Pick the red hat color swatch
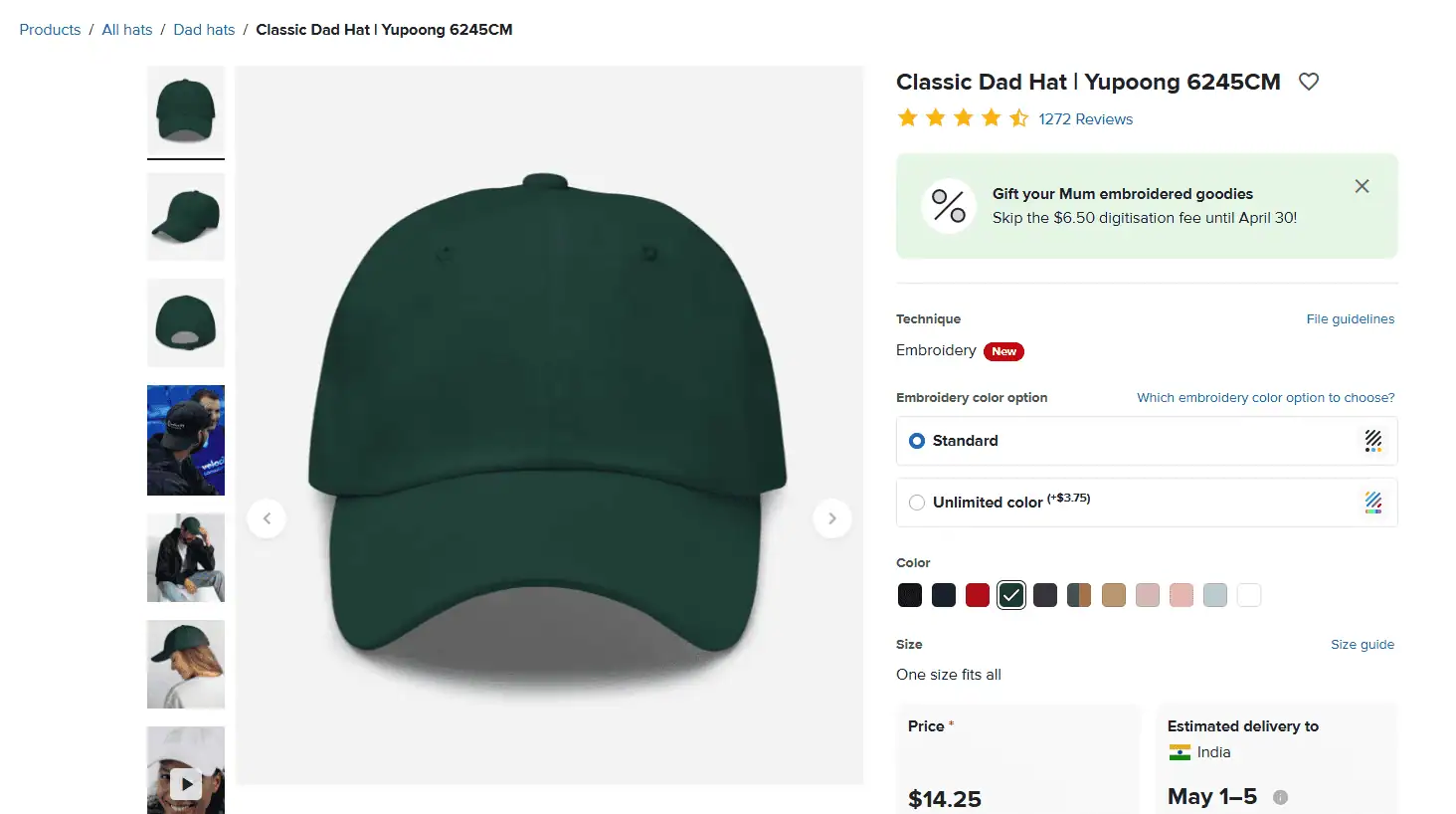This screenshot has height=814, width=1456. [978, 595]
